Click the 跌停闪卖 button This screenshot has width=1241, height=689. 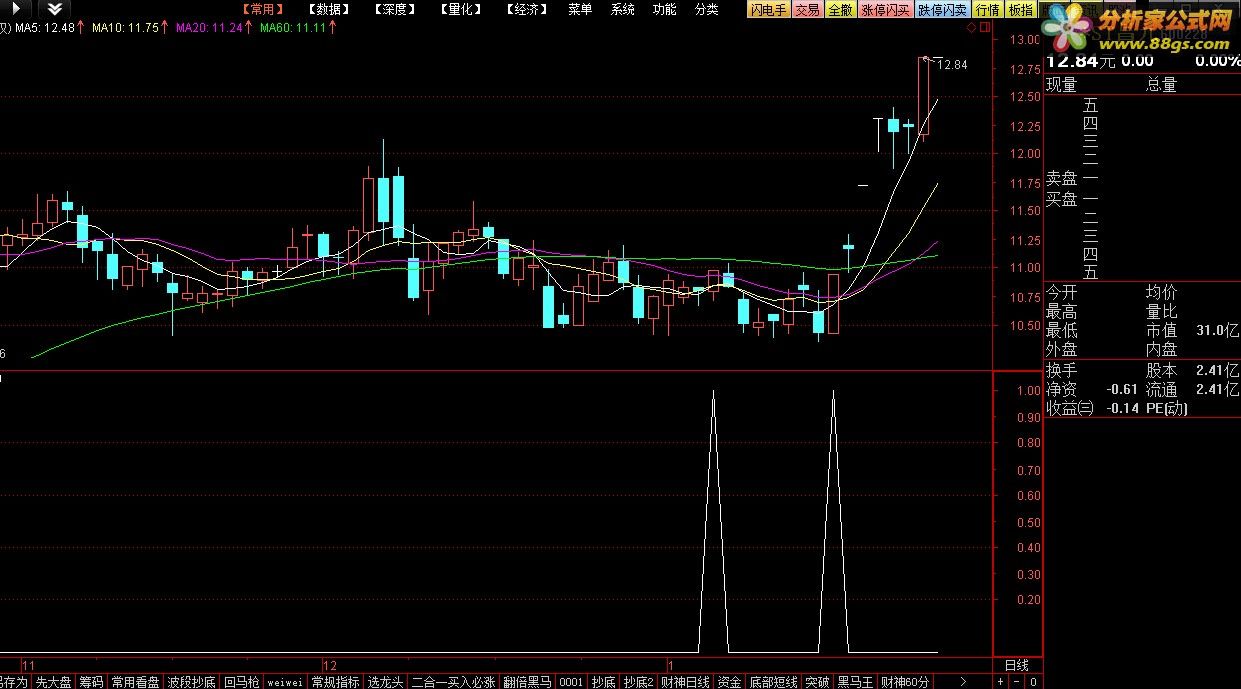(942, 10)
